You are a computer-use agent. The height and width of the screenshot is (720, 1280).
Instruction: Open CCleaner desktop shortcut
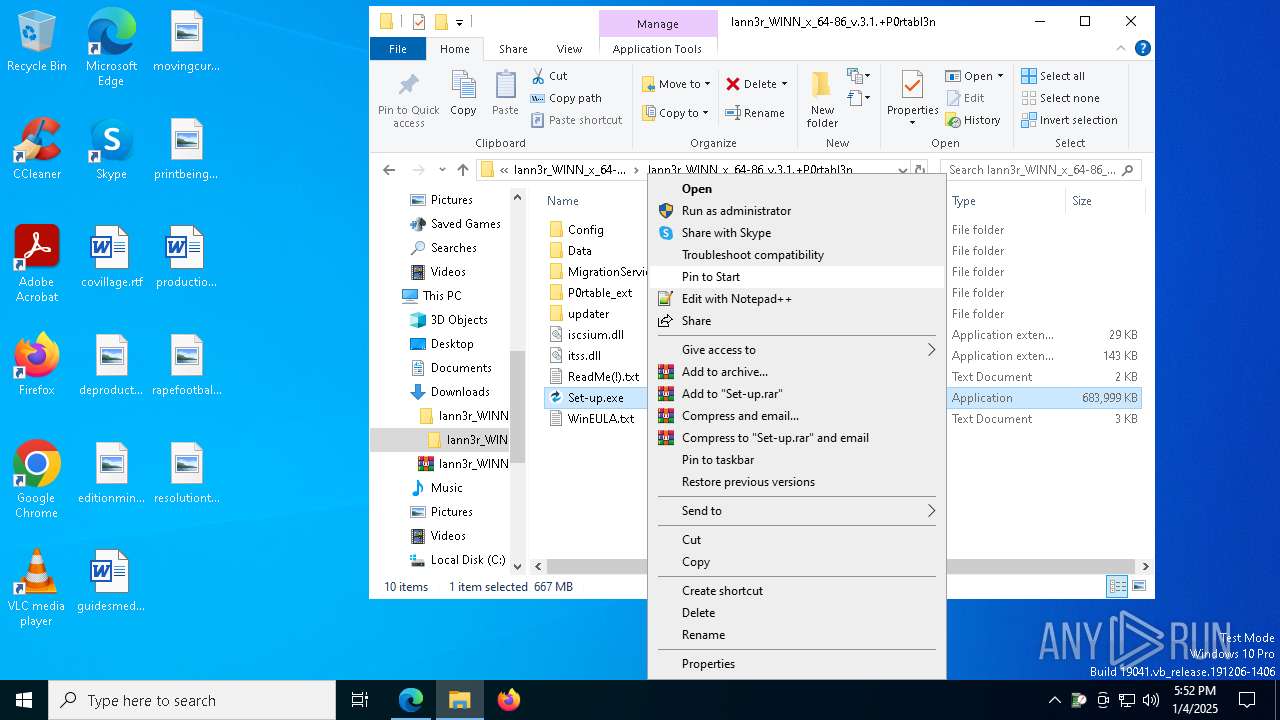[x=37, y=149]
